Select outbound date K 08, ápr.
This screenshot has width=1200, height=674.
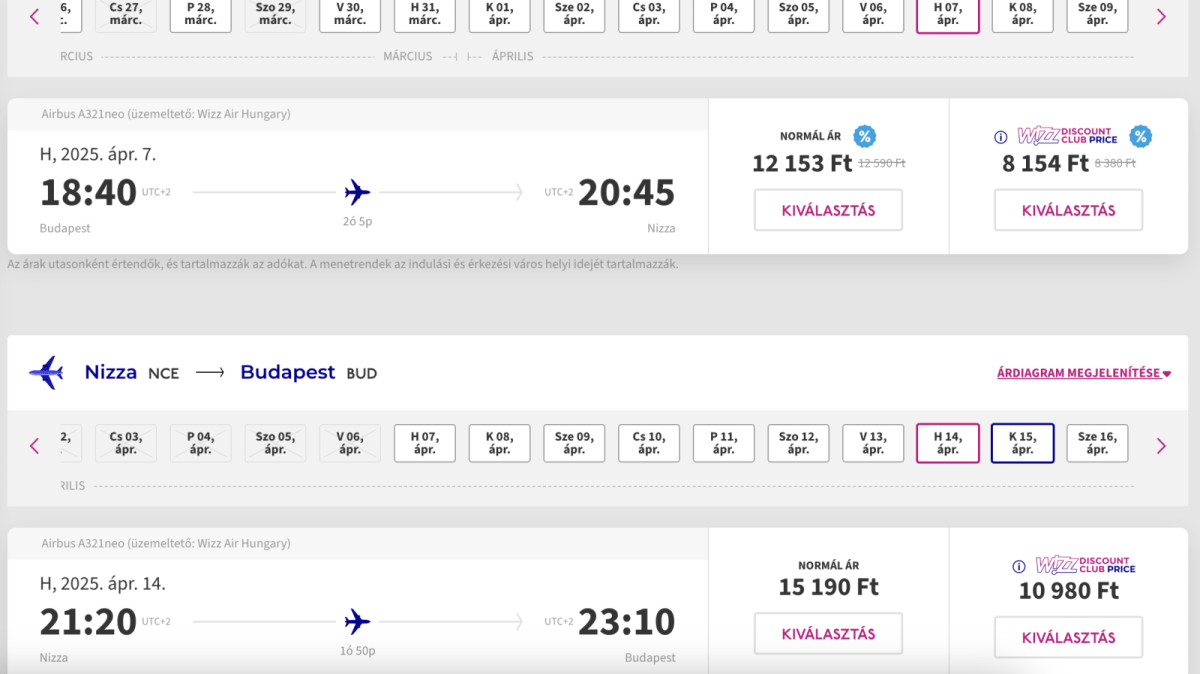click(x=1022, y=14)
